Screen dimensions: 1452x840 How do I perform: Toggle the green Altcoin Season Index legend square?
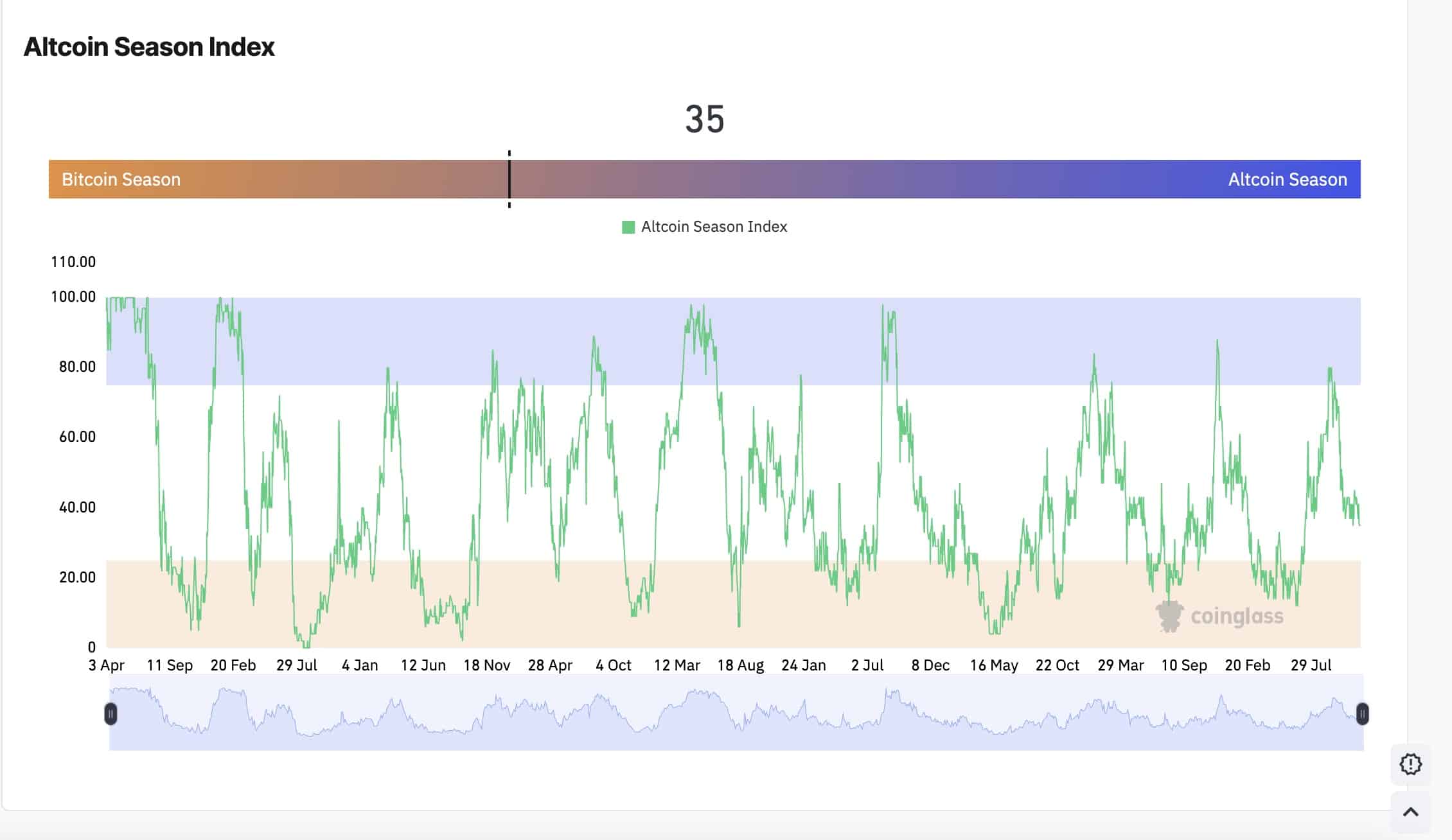pyautogui.click(x=628, y=227)
